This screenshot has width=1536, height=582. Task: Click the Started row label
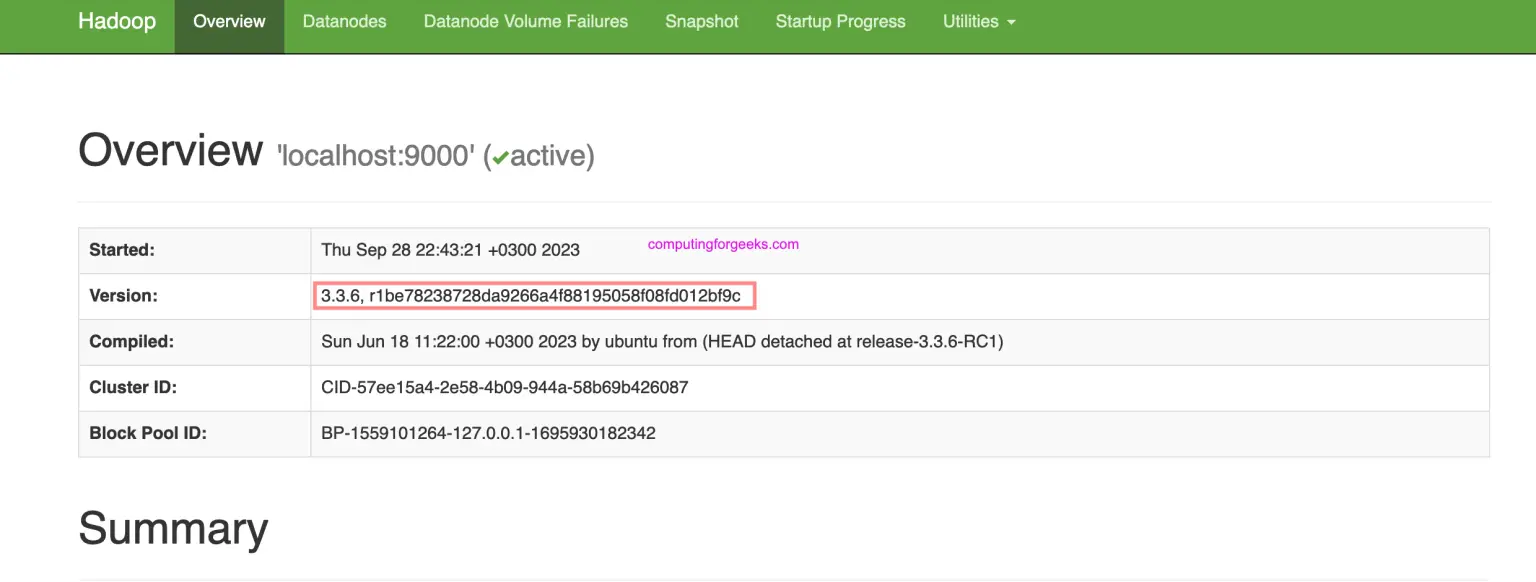coord(122,250)
